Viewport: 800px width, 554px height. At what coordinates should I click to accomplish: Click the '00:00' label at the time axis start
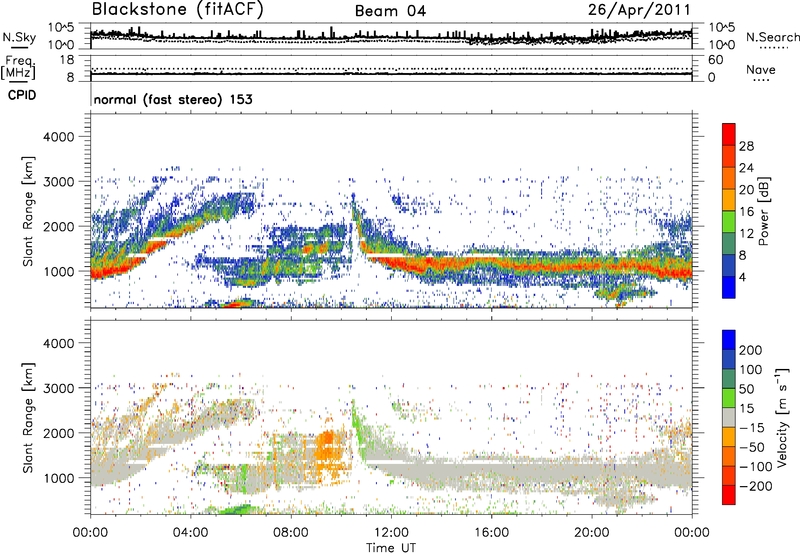(x=90, y=533)
